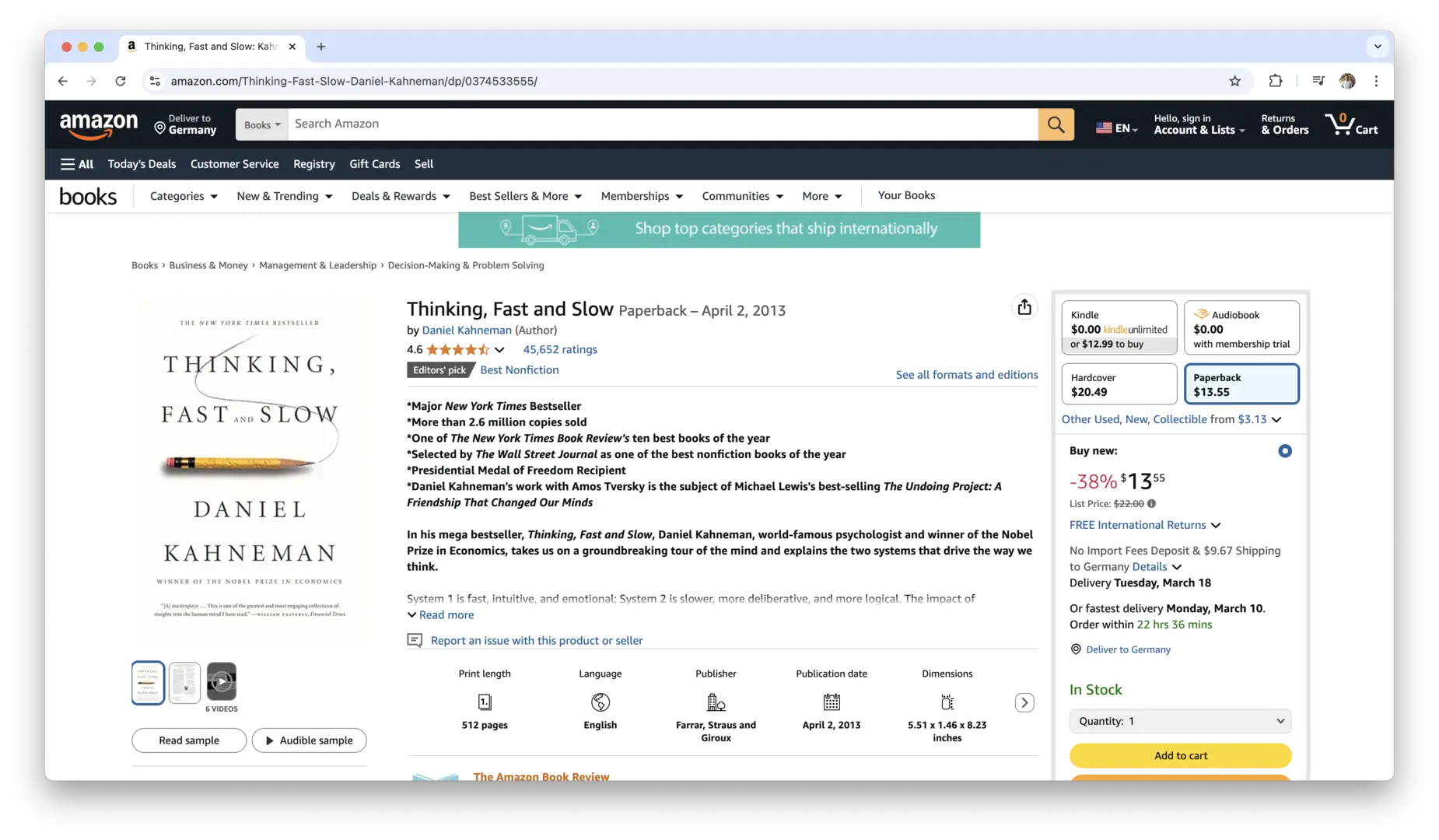The height and width of the screenshot is (840, 1439).
Task: Play the Audible sample
Action: tap(309, 740)
